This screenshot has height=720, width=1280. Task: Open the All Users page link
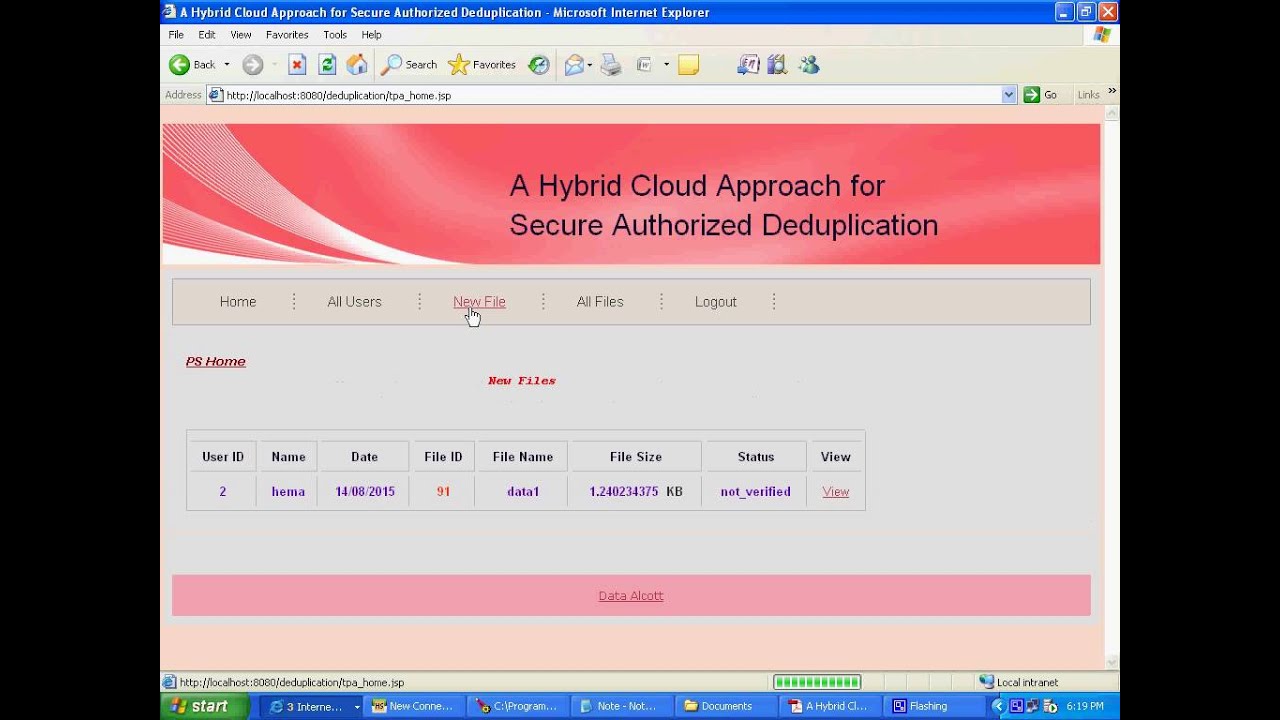click(x=354, y=302)
